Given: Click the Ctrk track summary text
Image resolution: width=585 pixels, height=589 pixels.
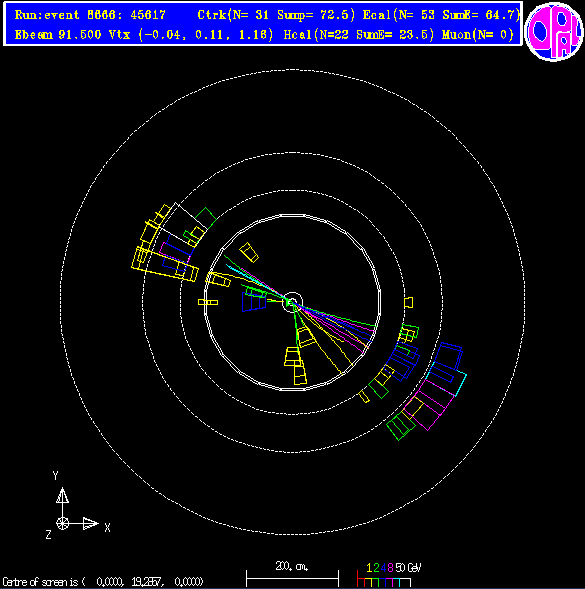Looking at the screenshot, I should point(276,15).
